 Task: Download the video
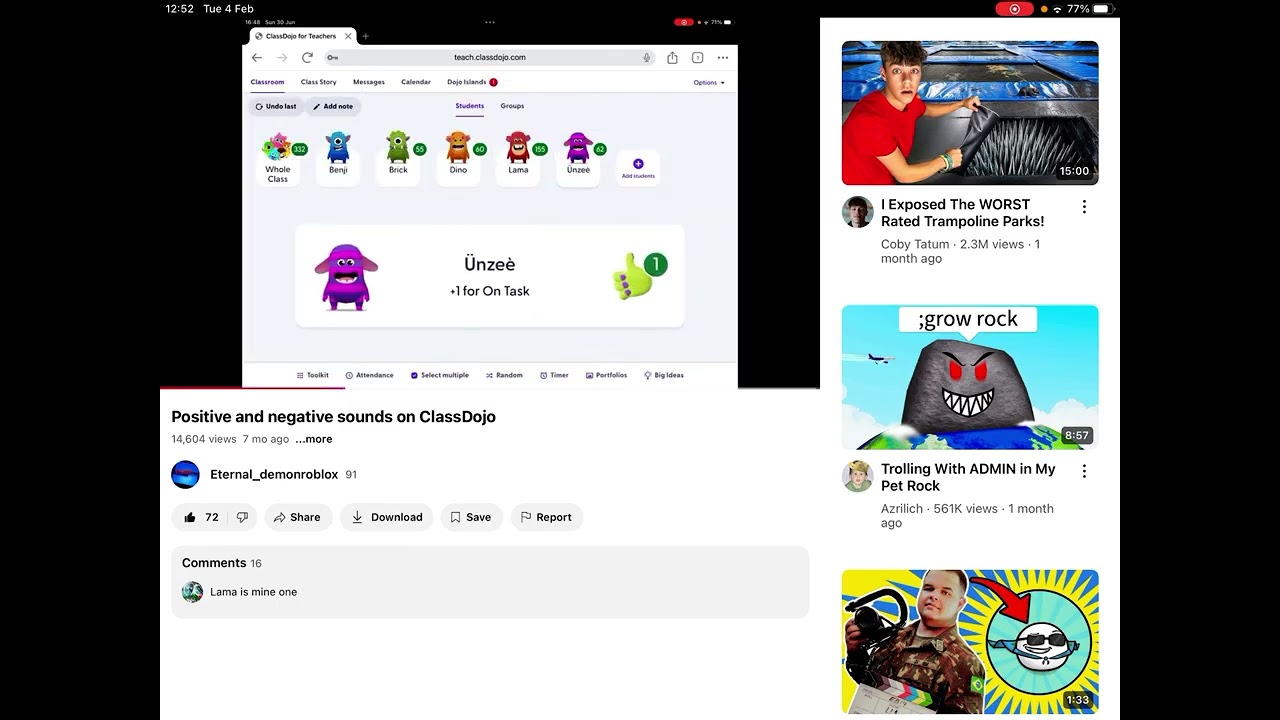386,517
